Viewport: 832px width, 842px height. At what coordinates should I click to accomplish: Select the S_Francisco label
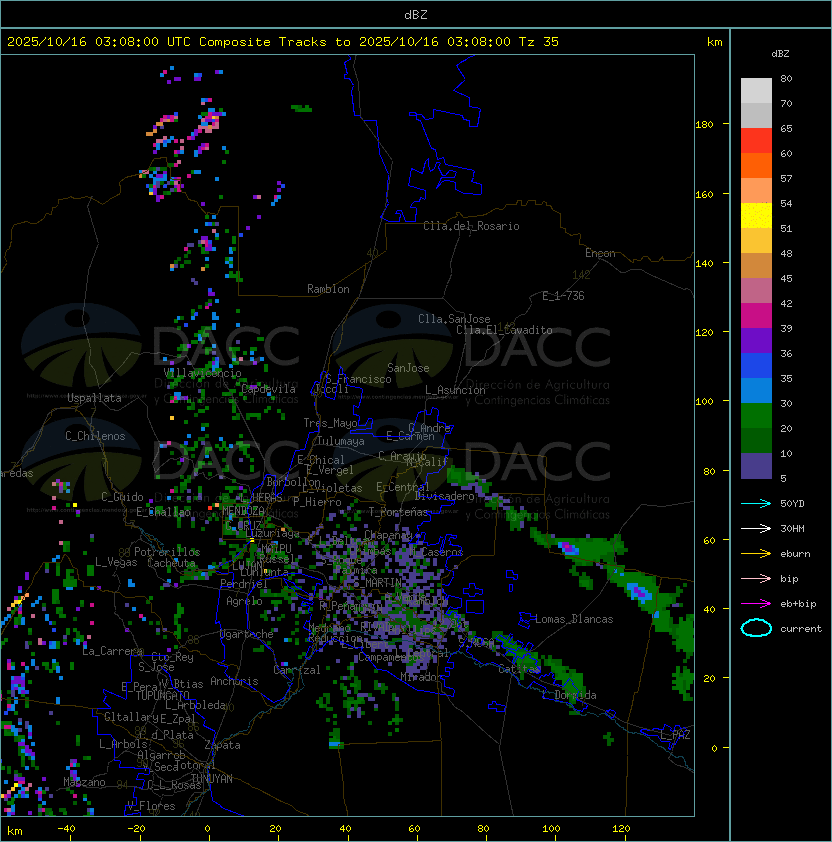pos(358,379)
